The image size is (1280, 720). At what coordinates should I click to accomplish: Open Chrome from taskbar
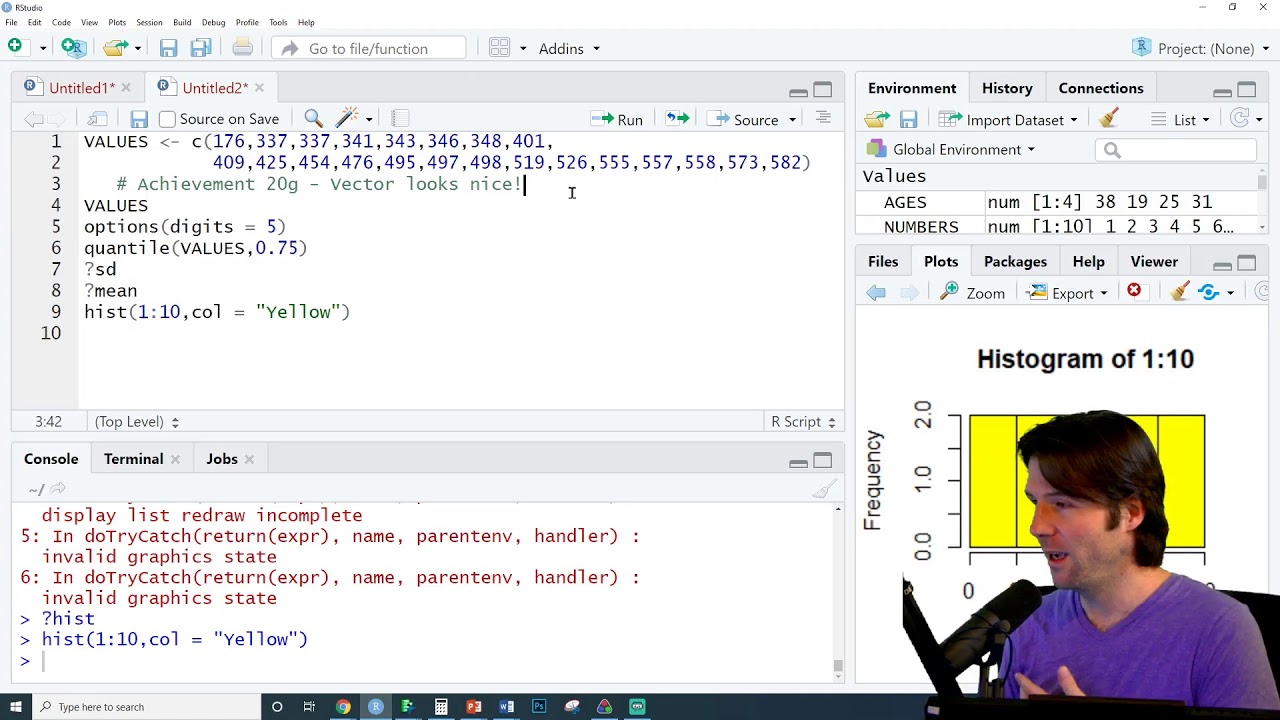tap(343, 707)
